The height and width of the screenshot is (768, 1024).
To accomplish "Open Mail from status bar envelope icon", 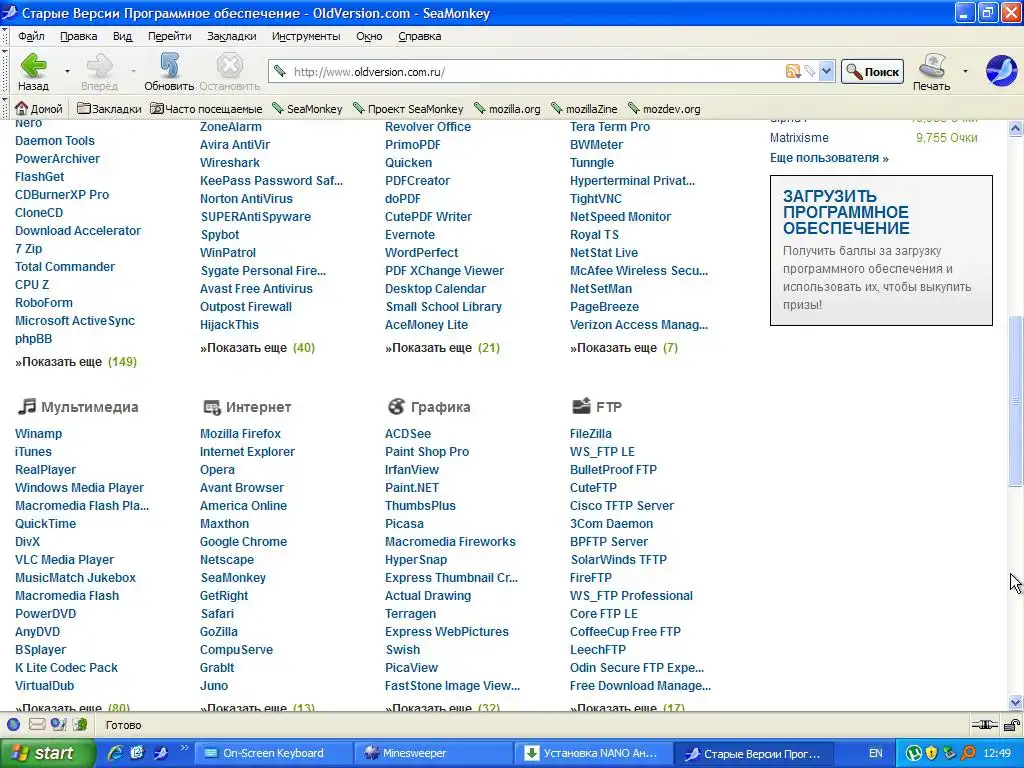I will (x=37, y=724).
